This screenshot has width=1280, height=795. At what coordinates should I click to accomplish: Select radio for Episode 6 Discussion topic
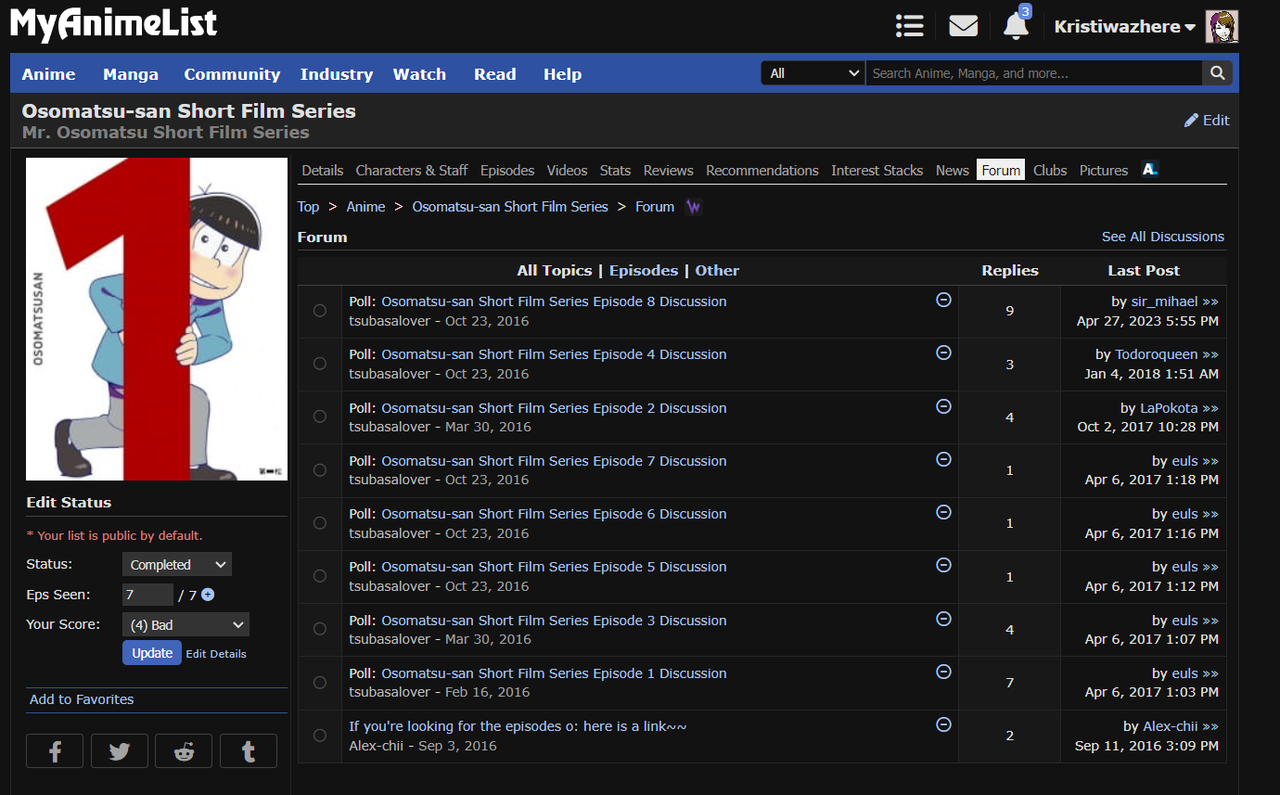[320, 523]
